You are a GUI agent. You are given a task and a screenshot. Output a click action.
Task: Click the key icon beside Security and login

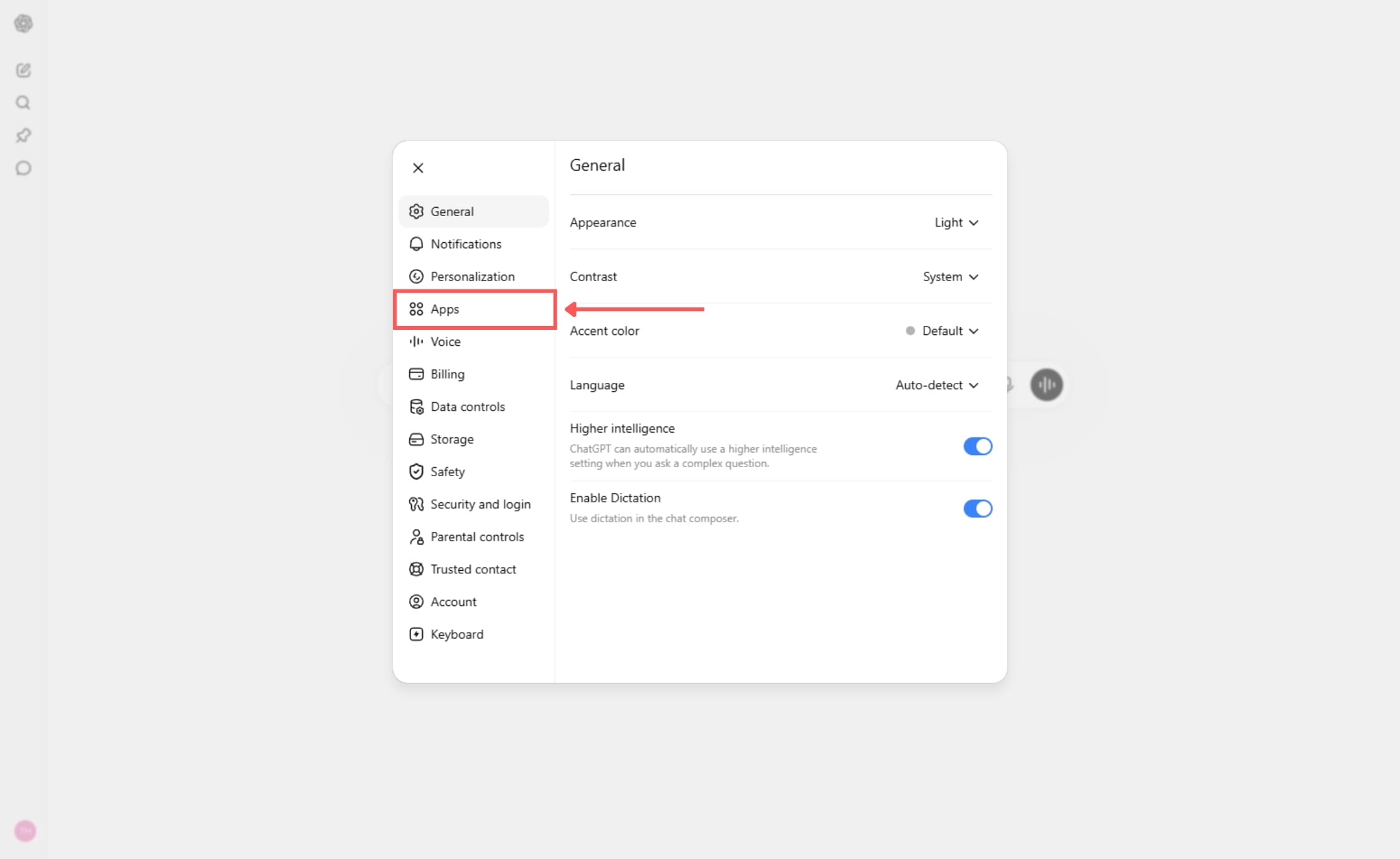(416, 504)
